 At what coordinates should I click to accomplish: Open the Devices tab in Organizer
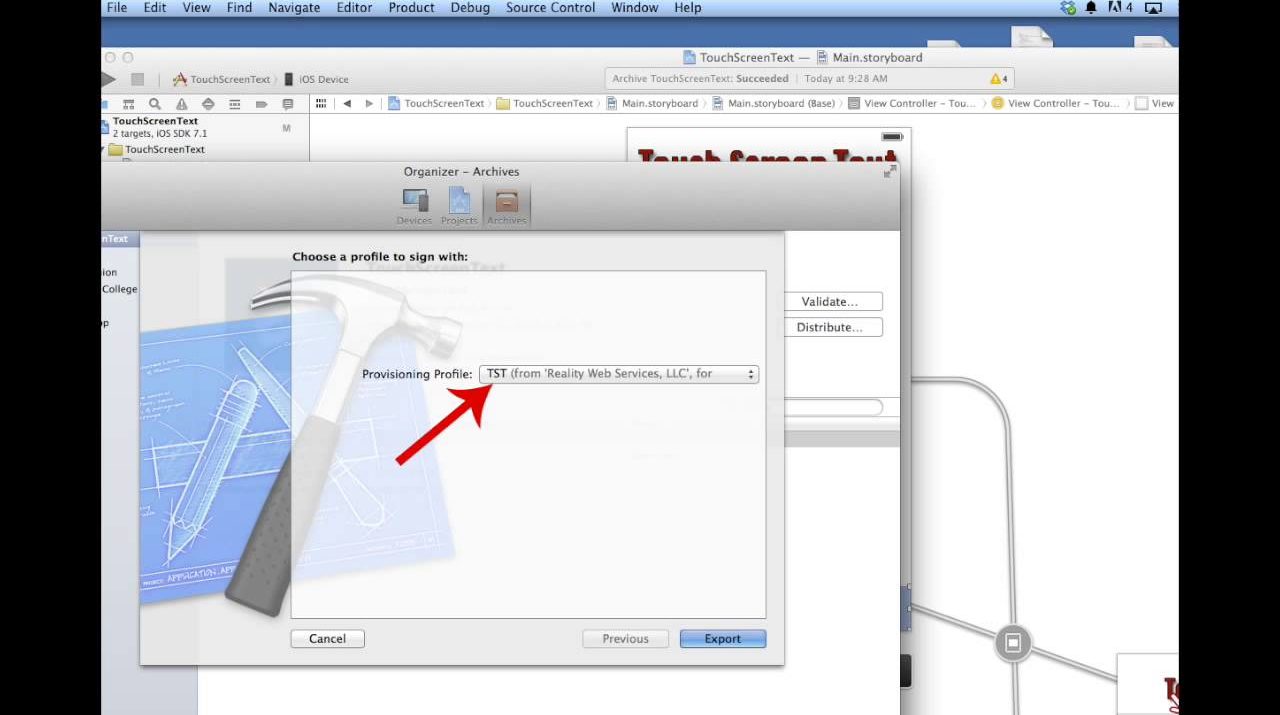[x=414, y=205]
